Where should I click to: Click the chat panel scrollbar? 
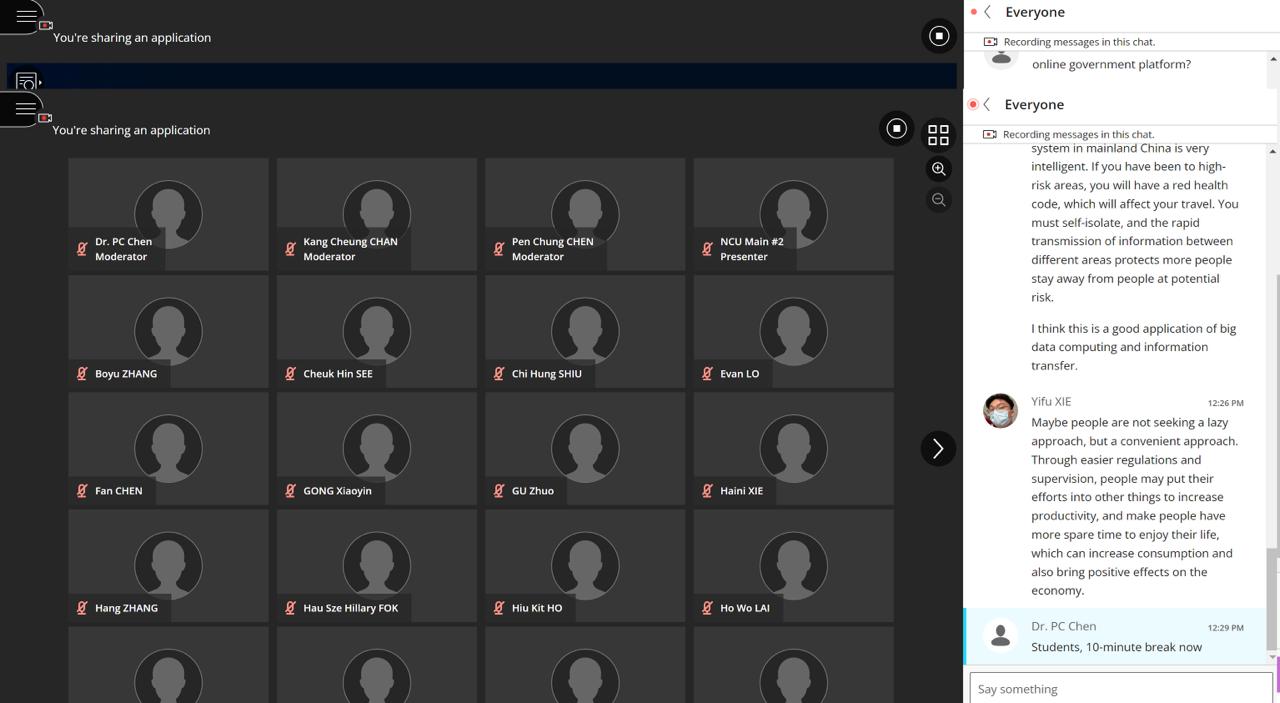[1272, 400]
